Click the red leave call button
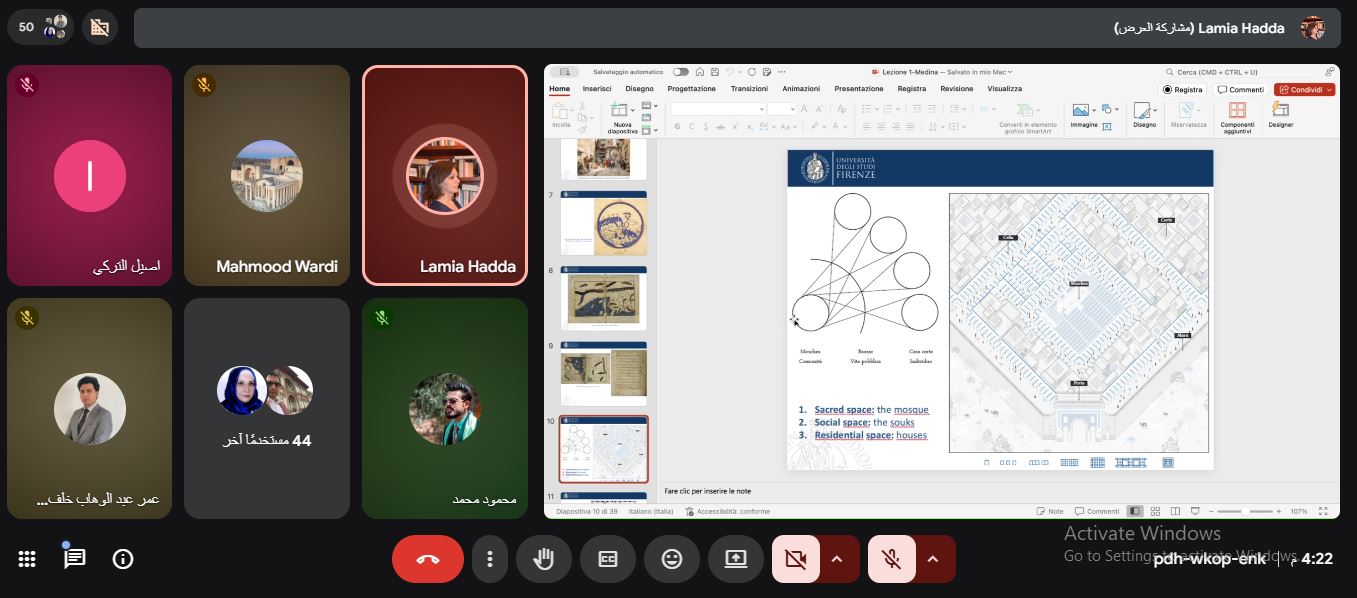 pyautogui.click(x=427, y=559)
